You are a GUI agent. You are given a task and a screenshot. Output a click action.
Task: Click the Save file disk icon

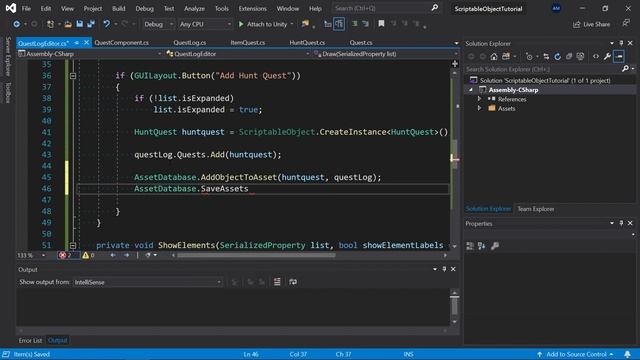click(79, 24)
